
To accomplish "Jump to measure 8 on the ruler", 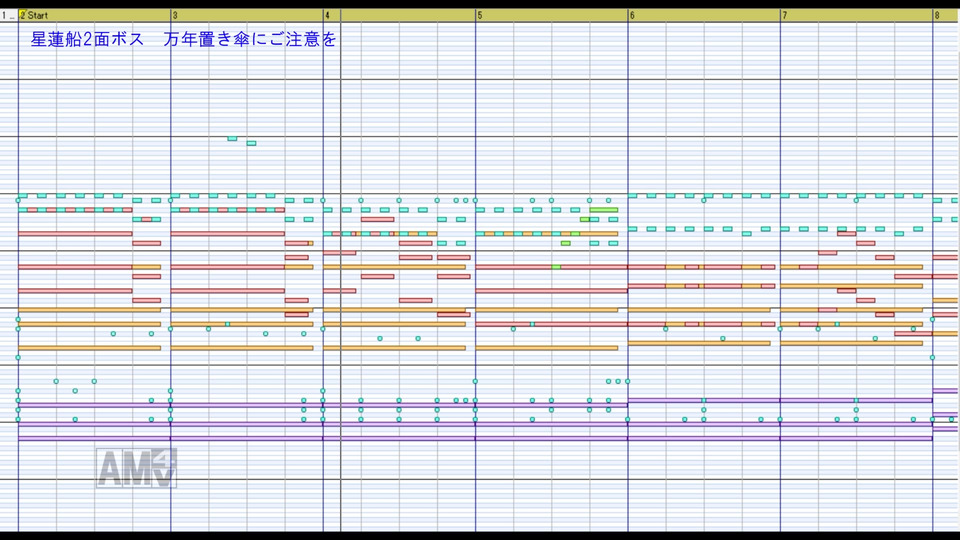I will click(937, 15).
